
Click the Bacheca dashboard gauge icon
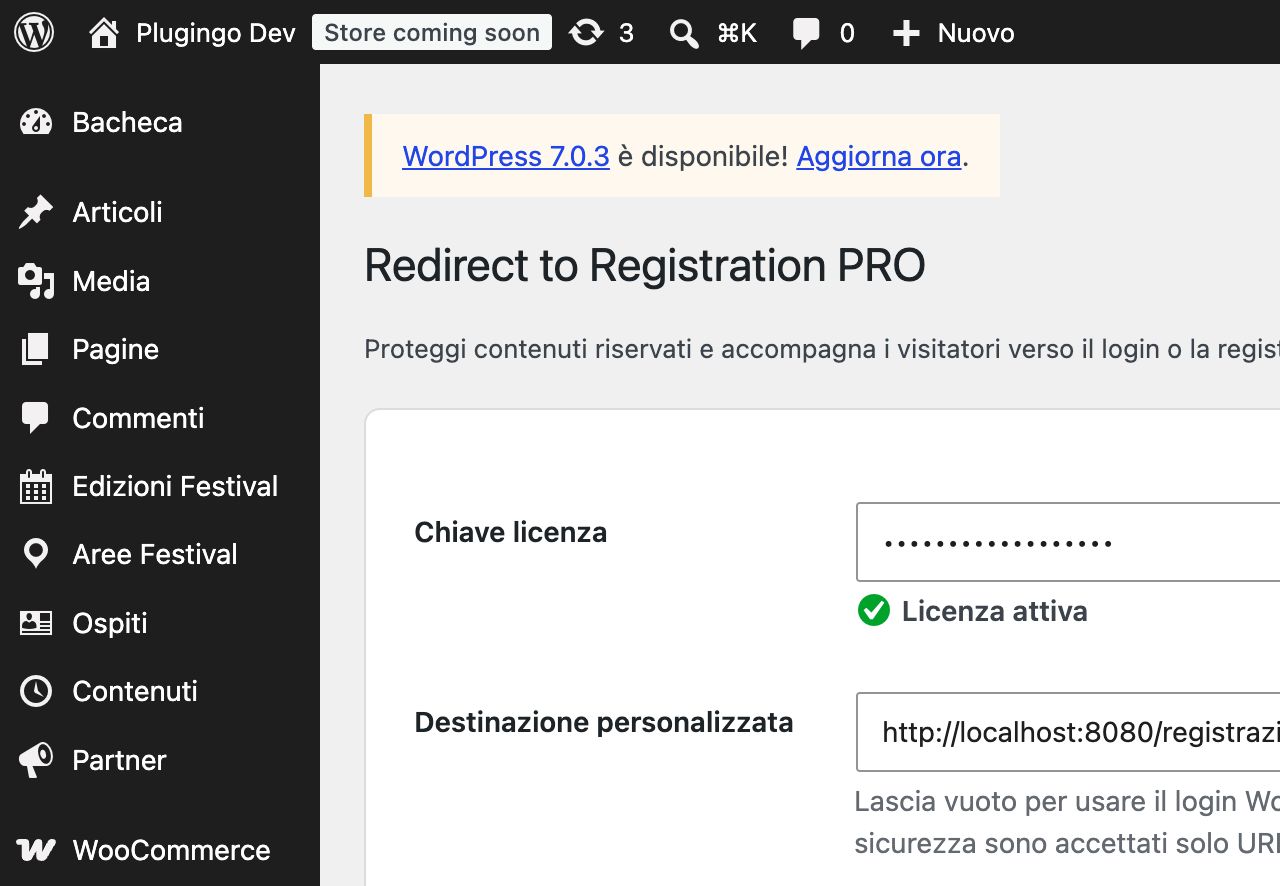(x=36, y=123)
